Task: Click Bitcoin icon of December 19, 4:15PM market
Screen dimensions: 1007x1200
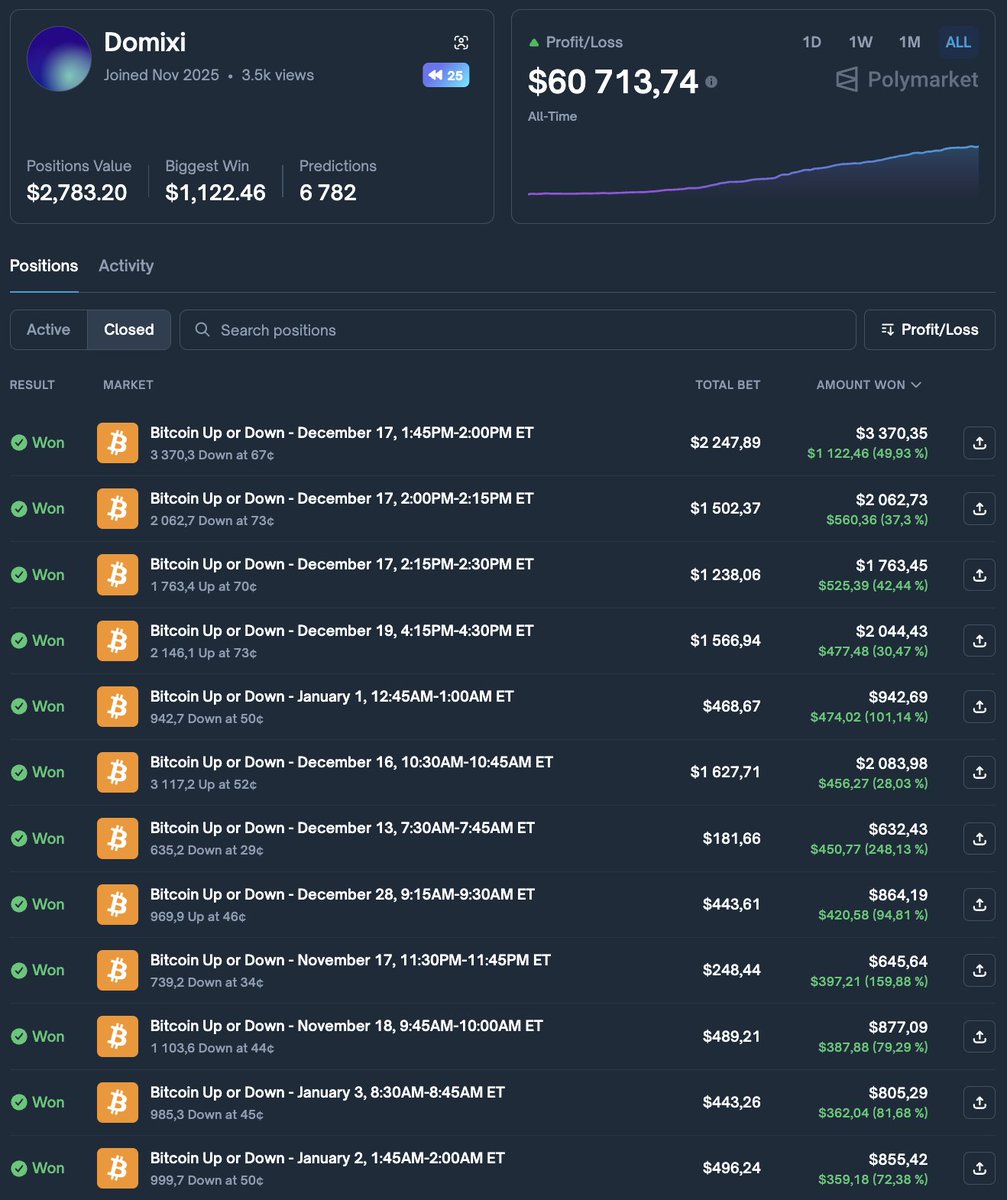Action: point(118,641)
